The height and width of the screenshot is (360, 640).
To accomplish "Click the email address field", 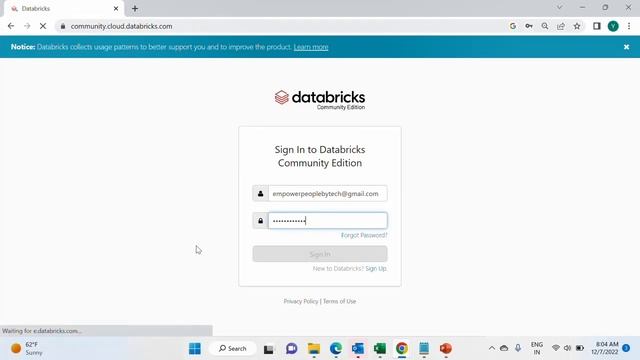I will tap(328, 193).
